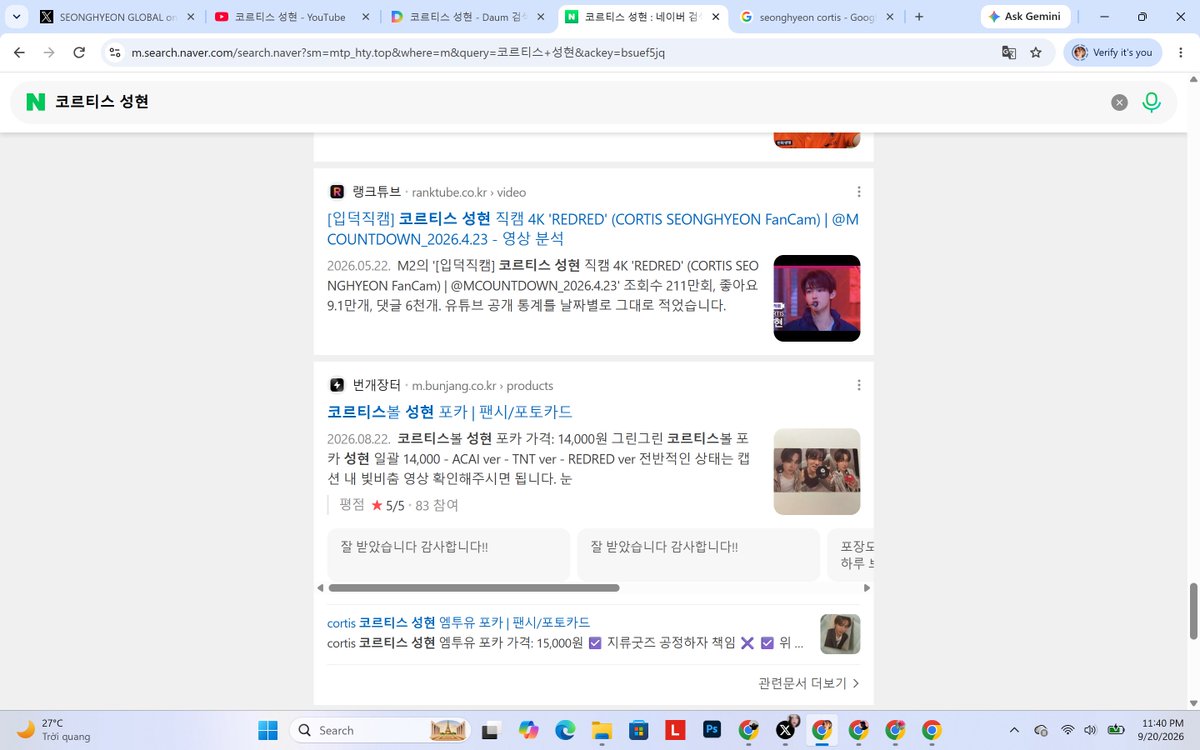Click the page vertical scrollbar thumb
Image resolution: width=1200 pixels, height=750 pixels.
tap(1192, 609)
